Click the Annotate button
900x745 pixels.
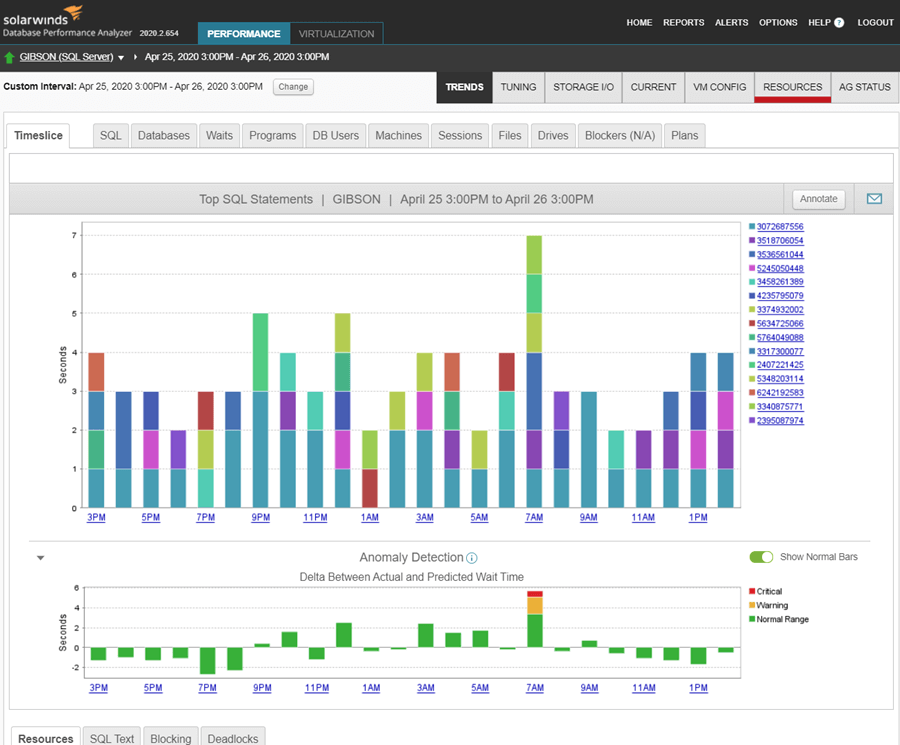819,199
